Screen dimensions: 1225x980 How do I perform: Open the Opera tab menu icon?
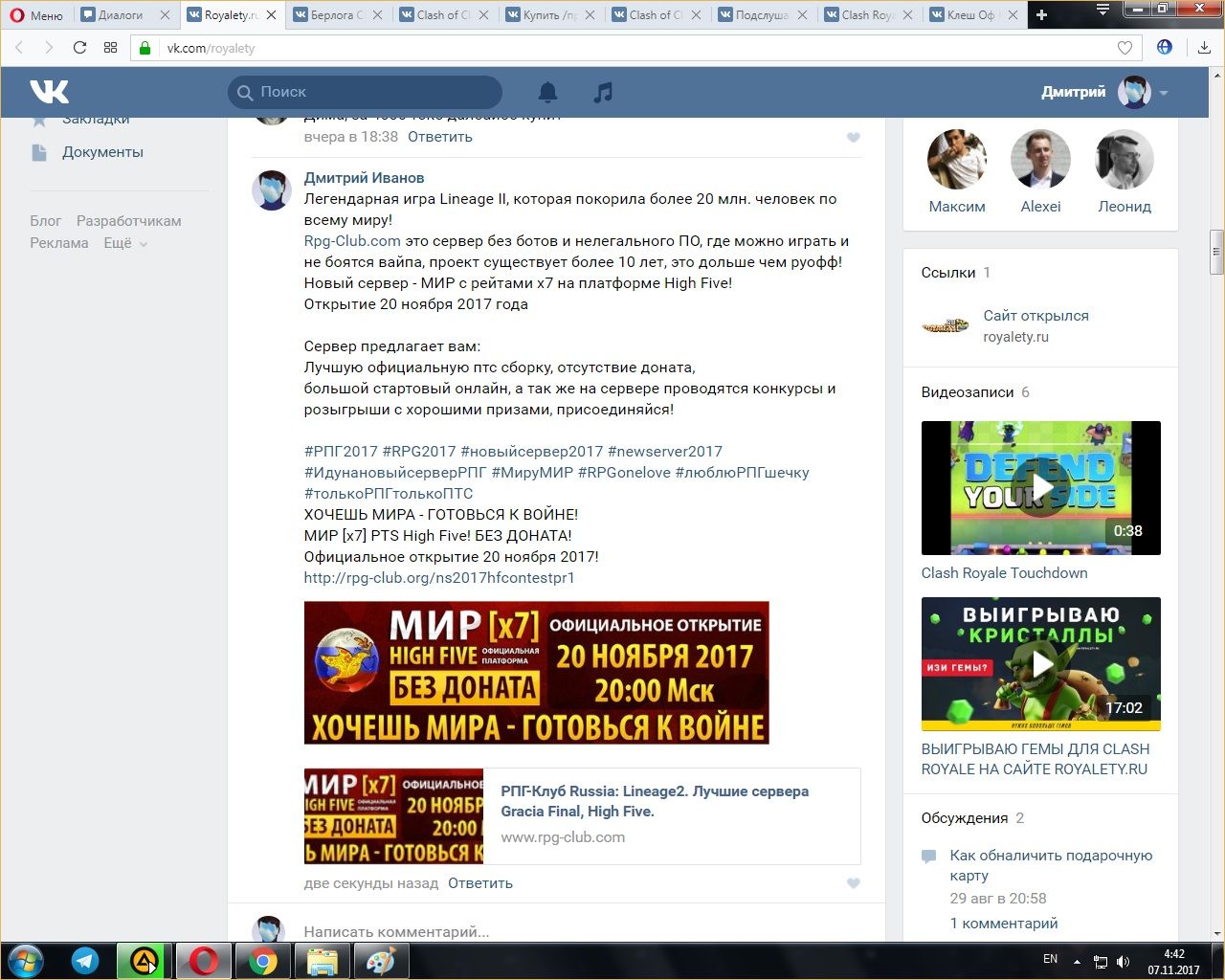click(1102, 11)
